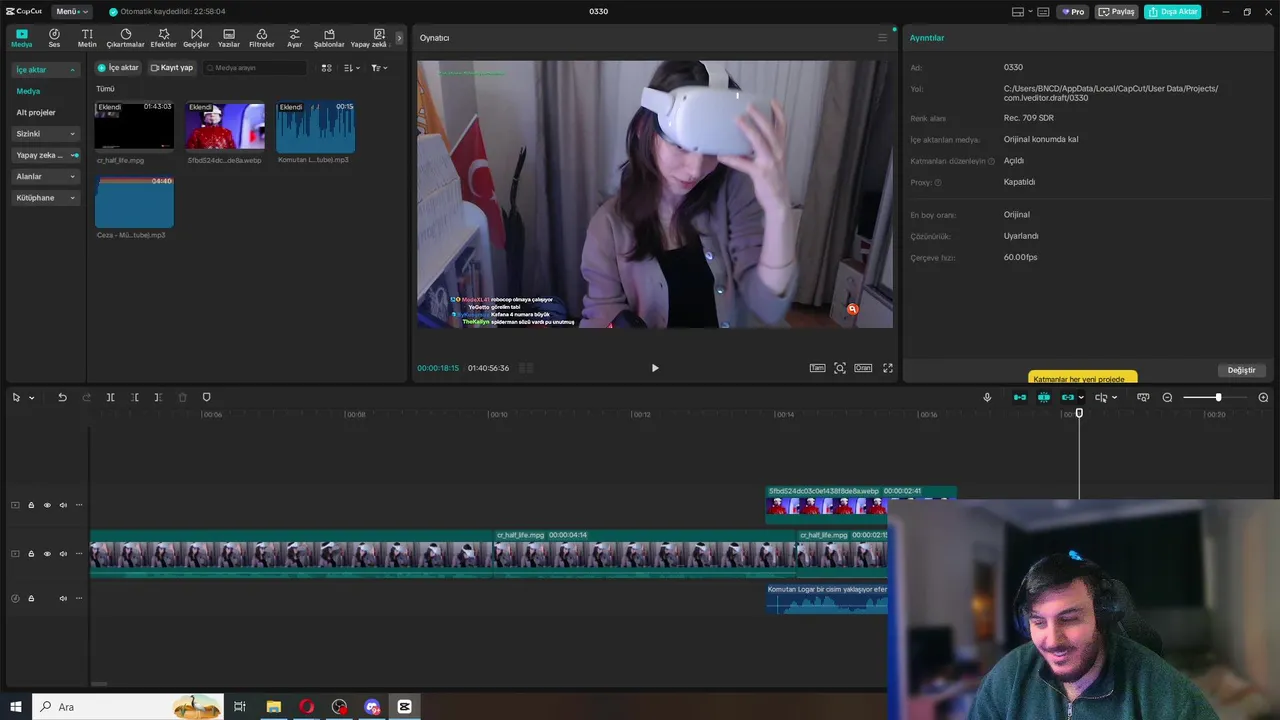
Task: Lock the Komutan Logar audio track
Action: [x=31, y=598]
